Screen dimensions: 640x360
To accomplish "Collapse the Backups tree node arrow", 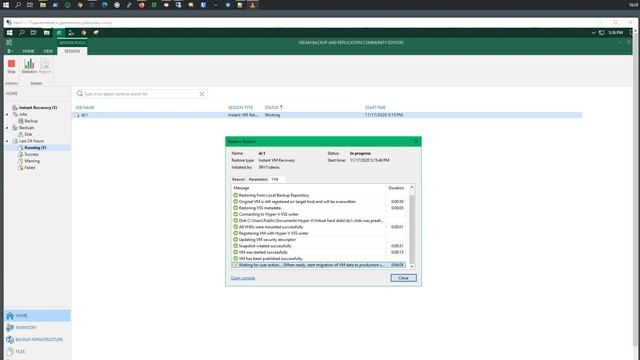I will point(7,128).
